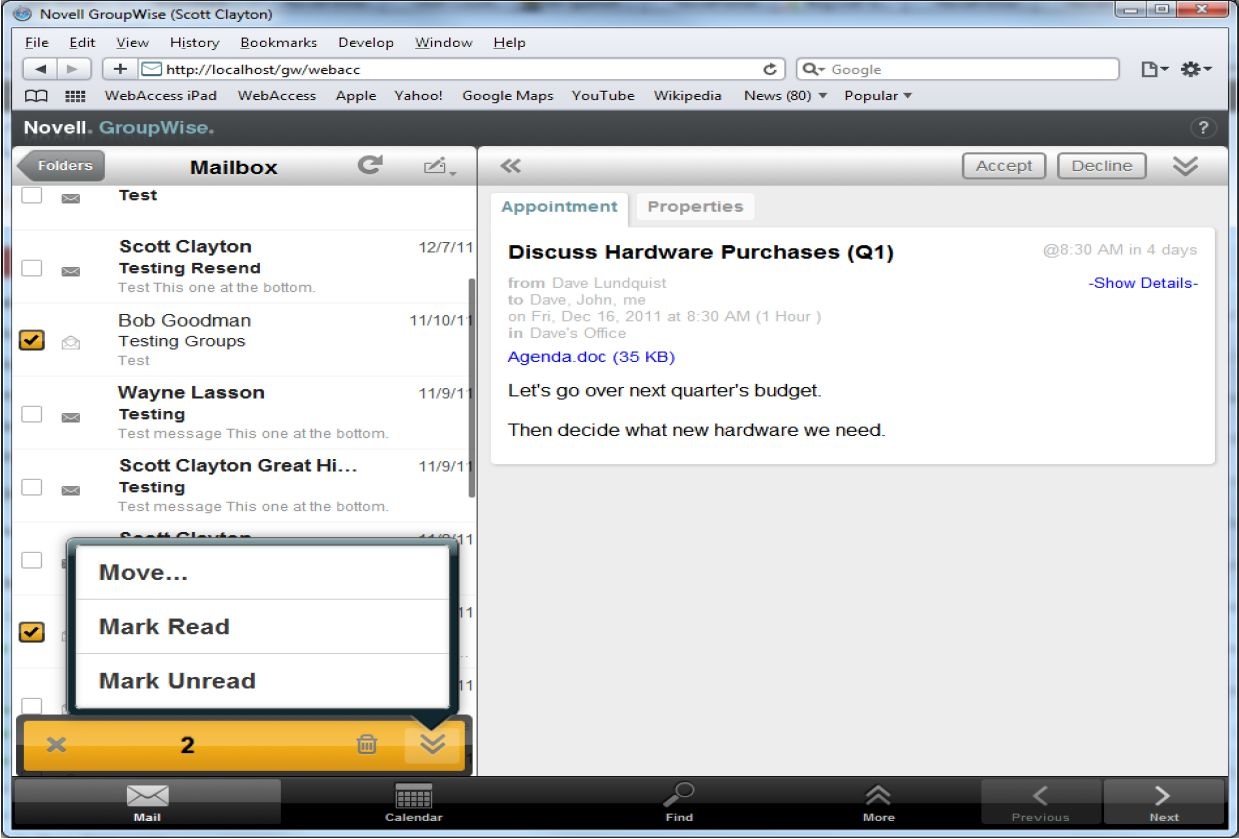Click the -Show Details- link
This screenshot has width=1239, height=839.
point(1143,283)
